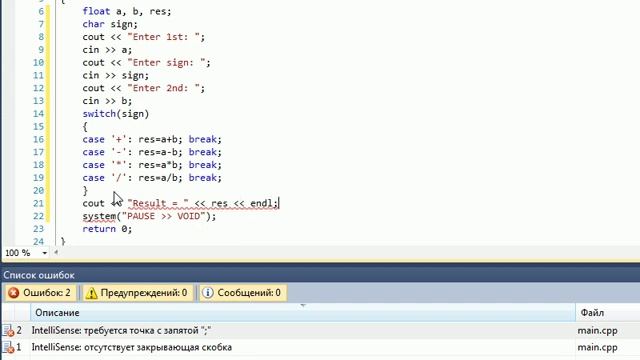Screen dimensions: 640x360
Task: Click "res=a/b;" in case '/' line
Action: coord(160,178)
